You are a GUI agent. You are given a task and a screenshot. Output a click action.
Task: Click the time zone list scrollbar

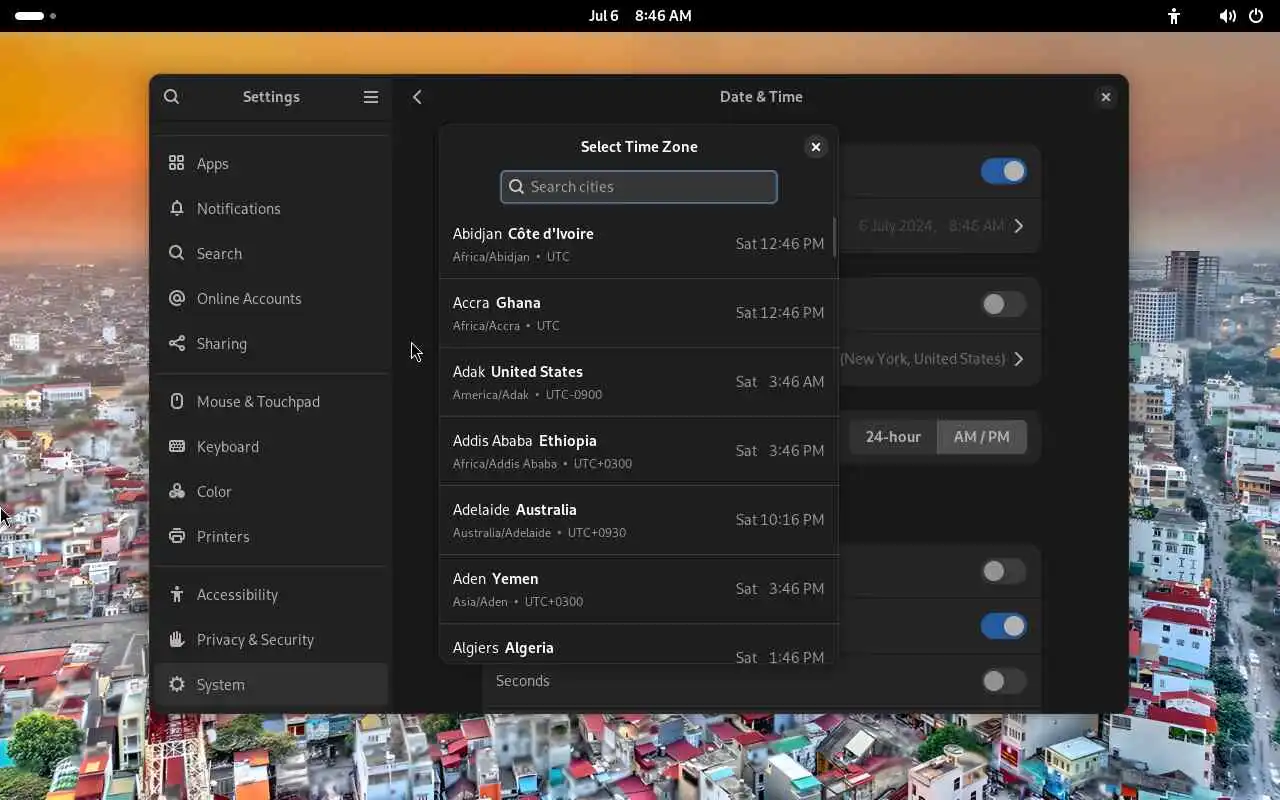coord(834,236)
